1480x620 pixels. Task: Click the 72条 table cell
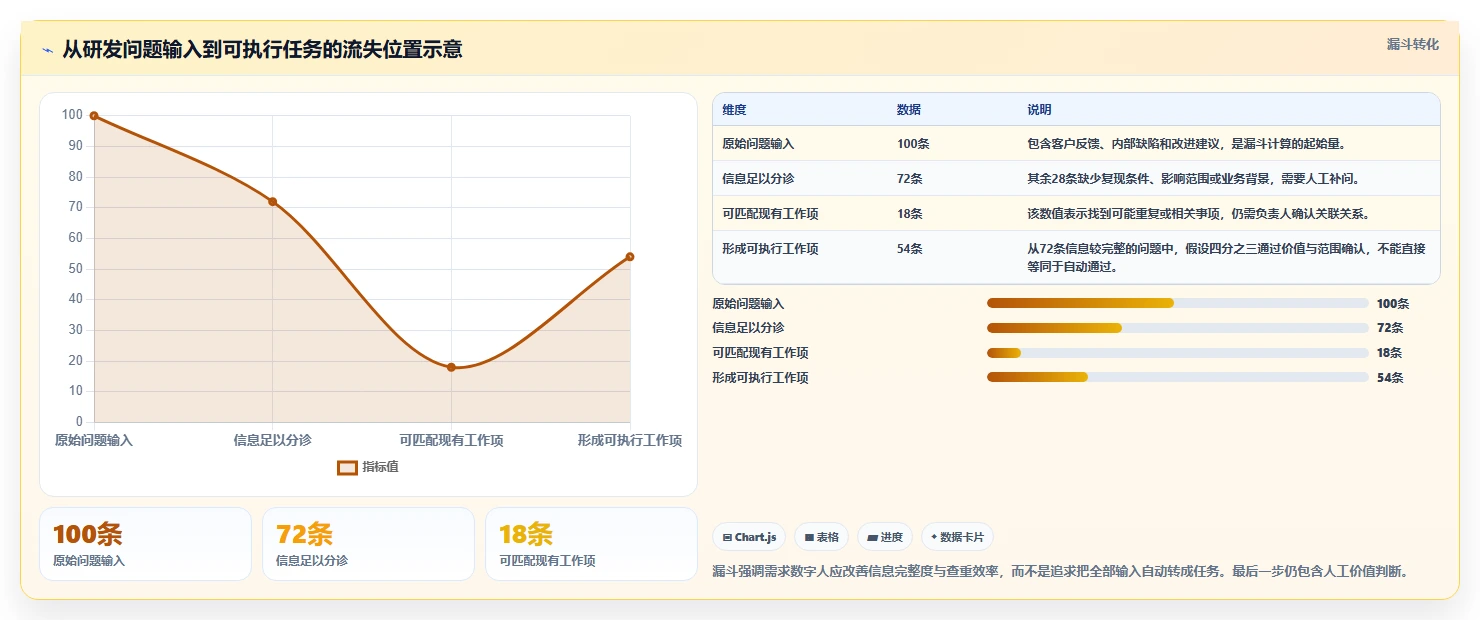point(910,179)
